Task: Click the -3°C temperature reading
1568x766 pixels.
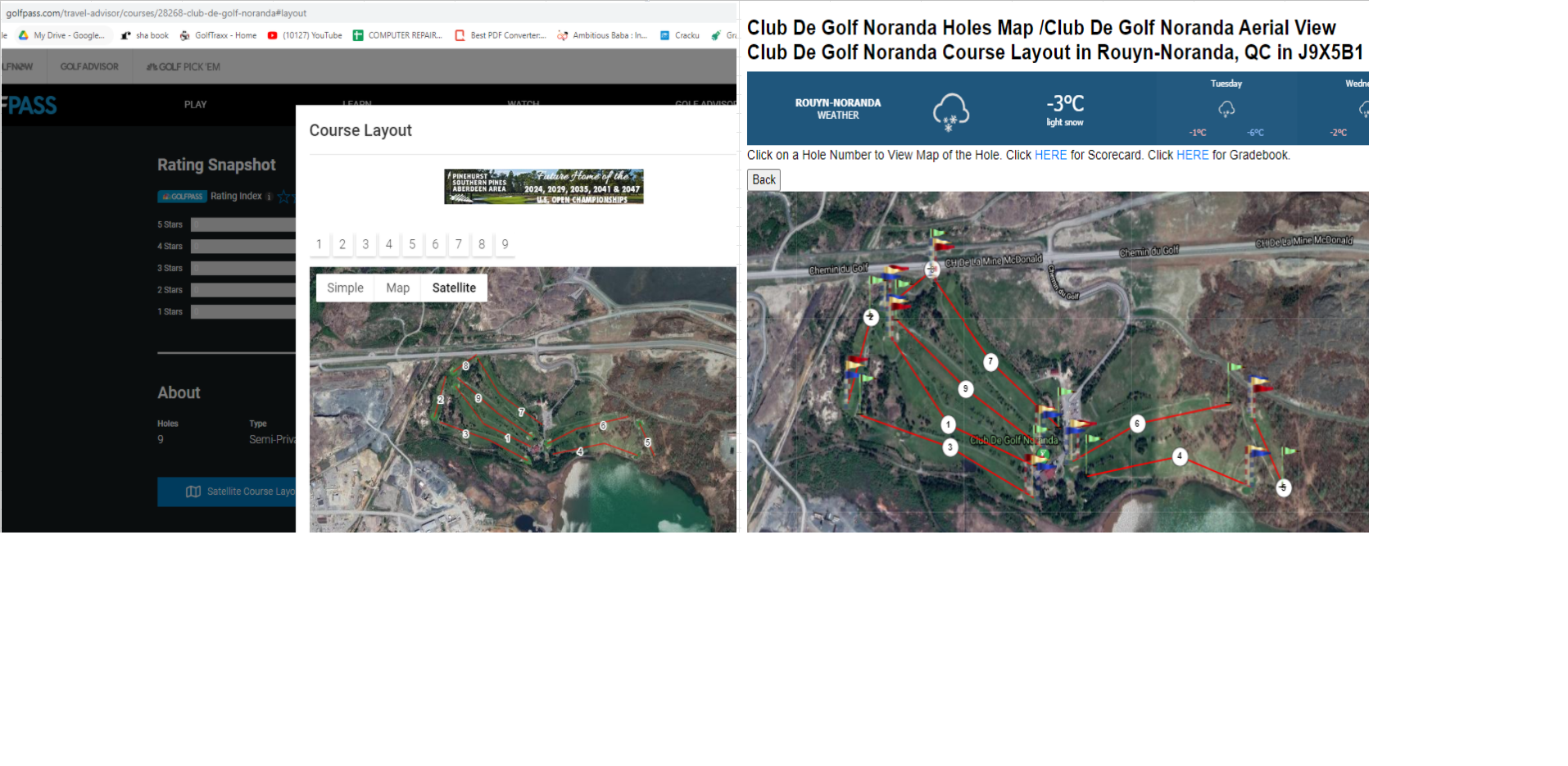Action: (x=1065, y=103)
